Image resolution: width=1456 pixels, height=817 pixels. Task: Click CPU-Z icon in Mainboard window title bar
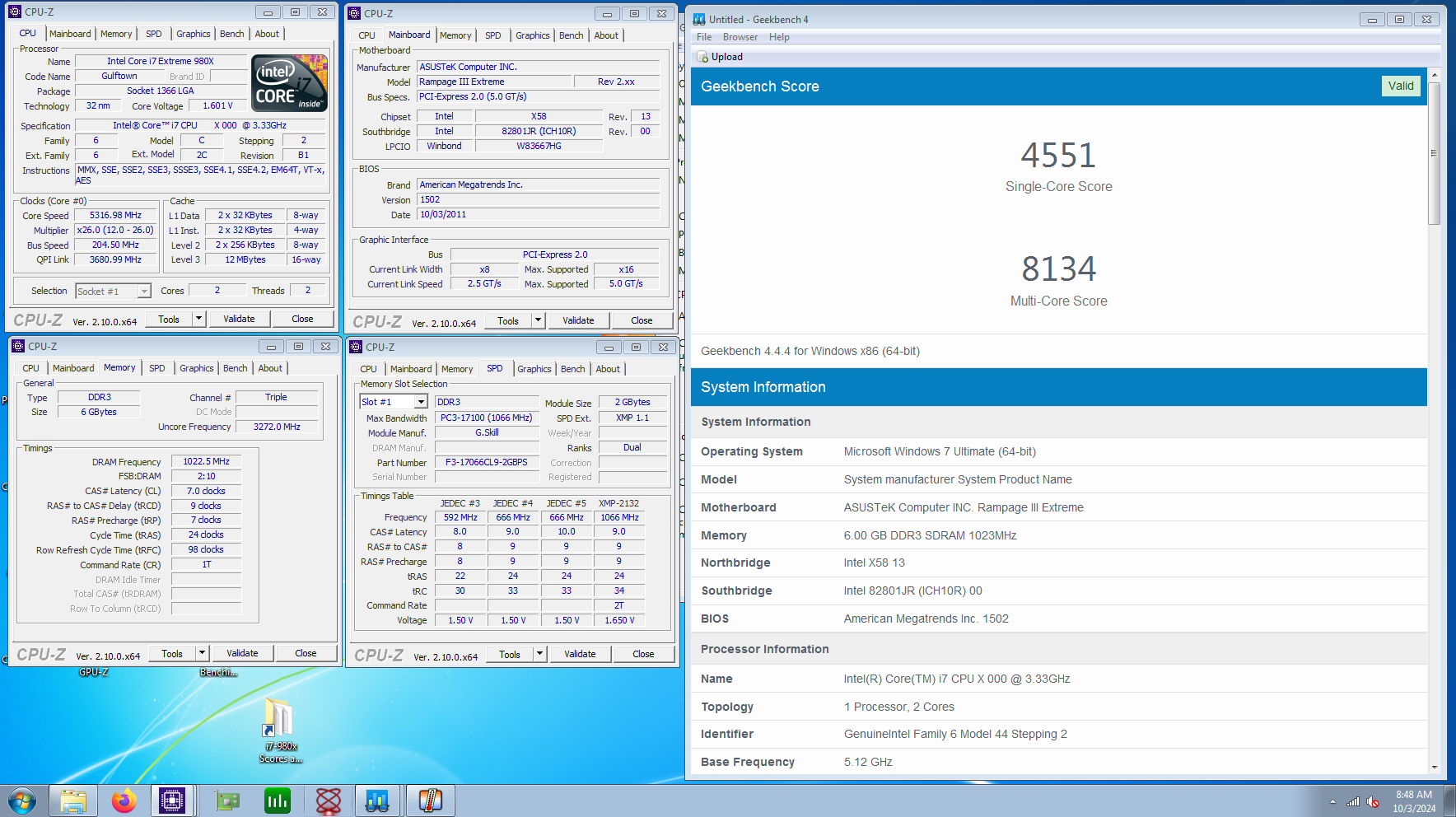[x=354, y=13]
